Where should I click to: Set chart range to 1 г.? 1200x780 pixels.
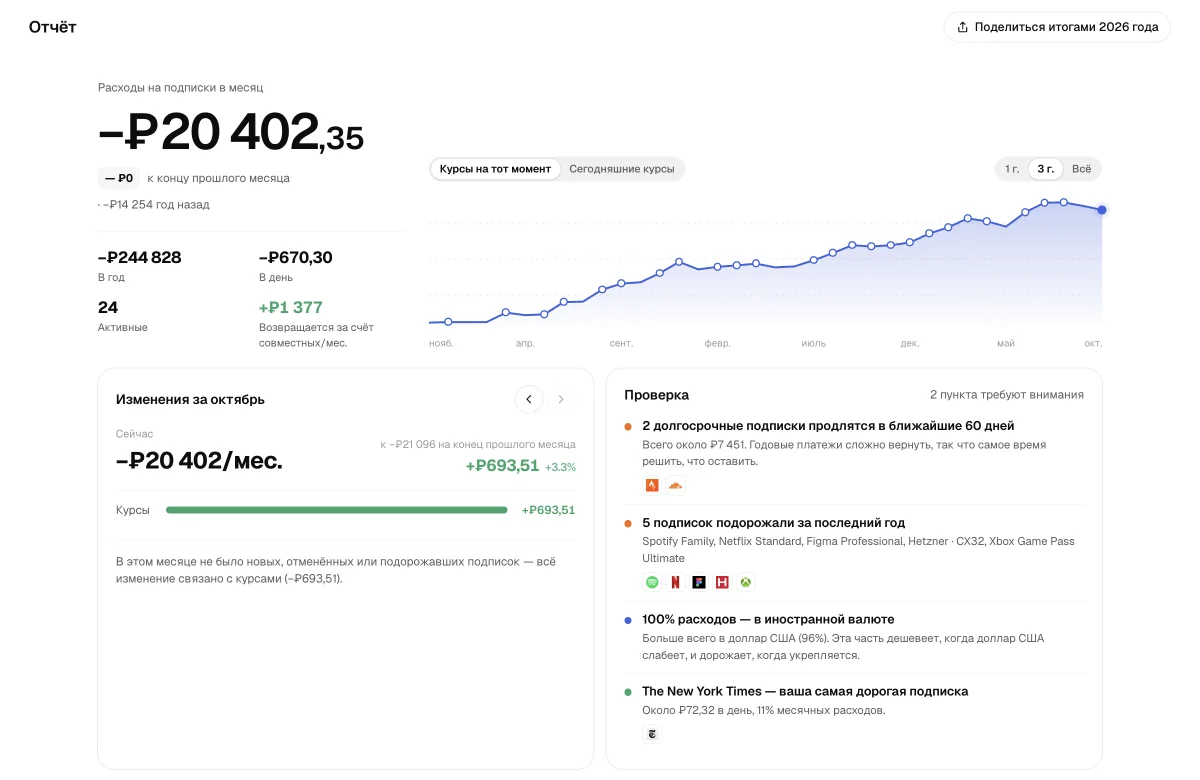pyautogui.click(x=1012, y=169)
